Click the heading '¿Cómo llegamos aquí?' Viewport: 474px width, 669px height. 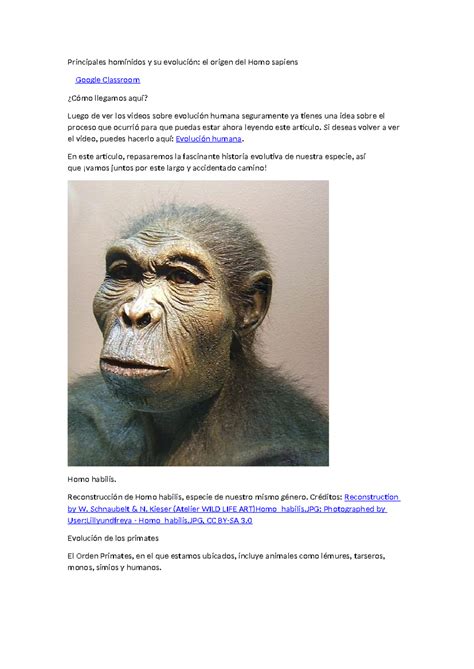[x=108, y=98]
